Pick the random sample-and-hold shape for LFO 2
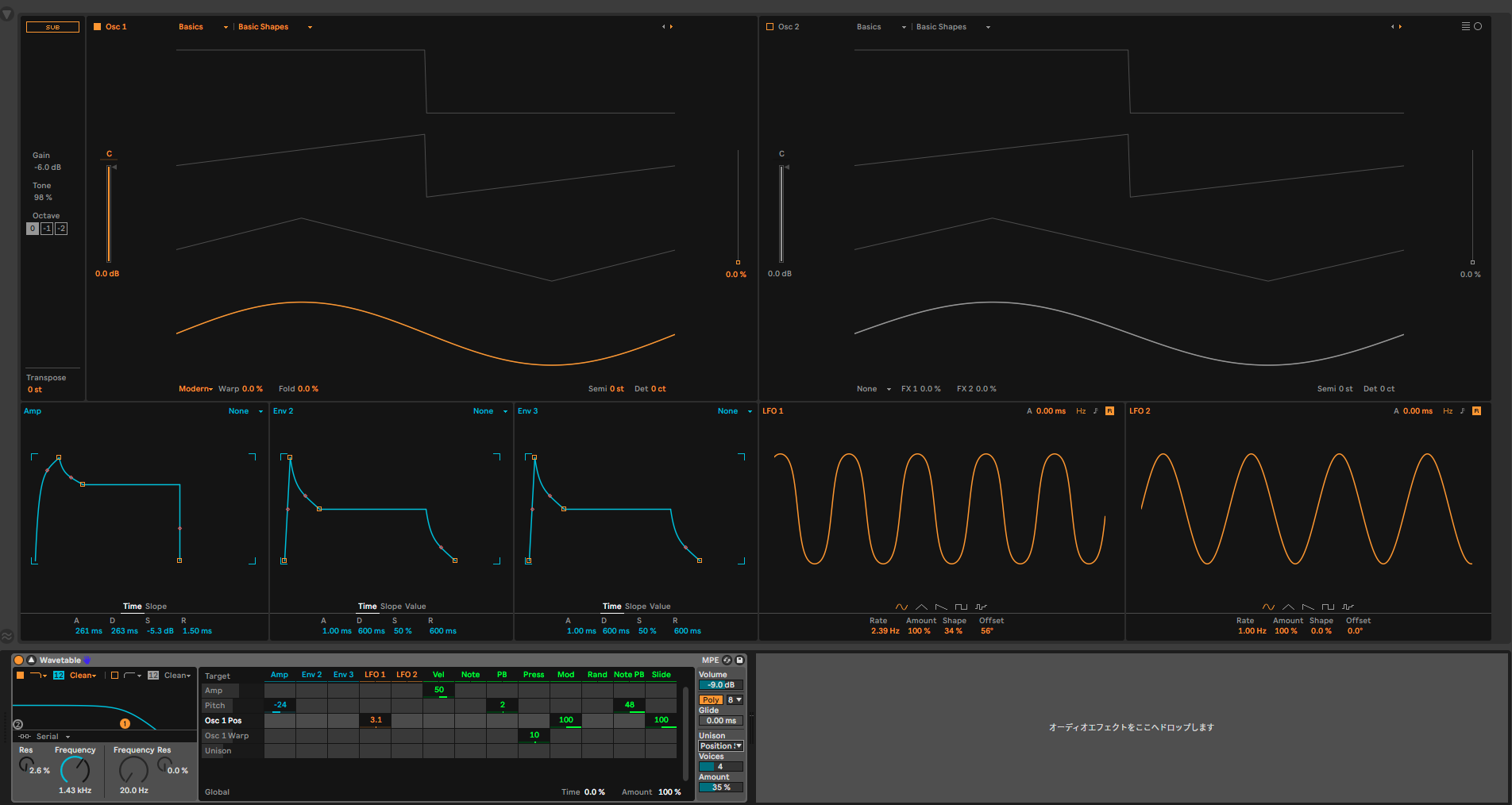The height and width of the screenshot is (805, 1512). (1348, 607)
